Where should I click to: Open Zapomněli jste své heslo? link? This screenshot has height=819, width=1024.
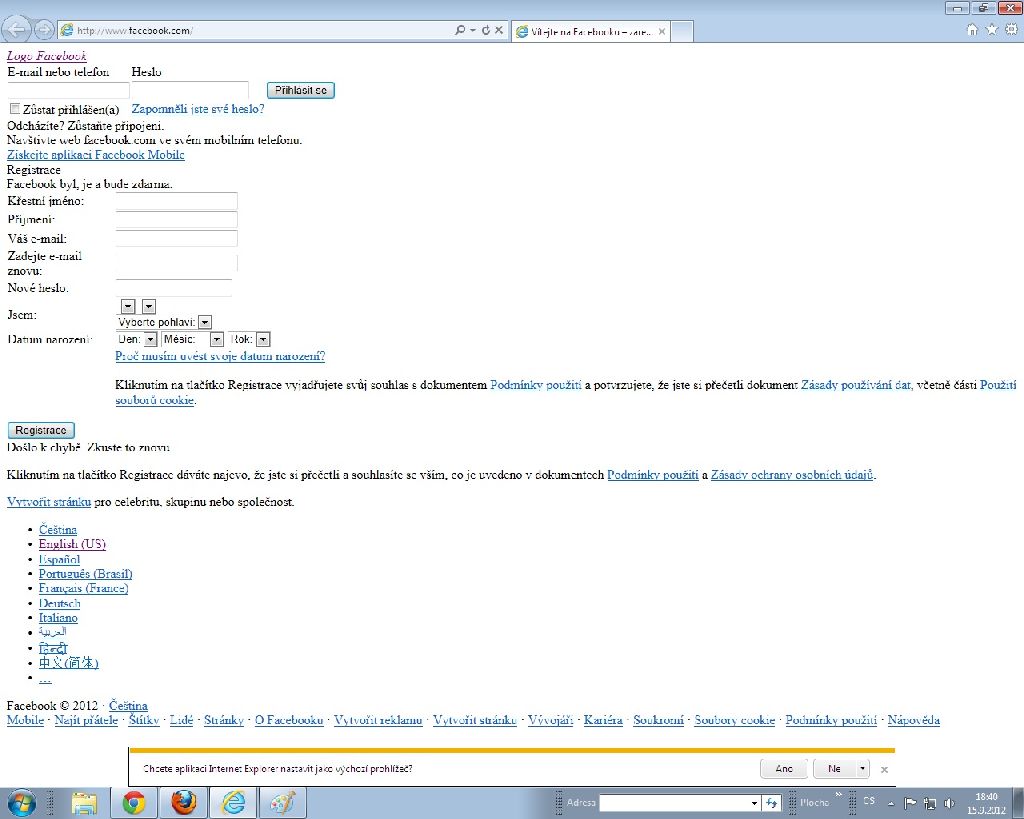[x=198, y=109]
